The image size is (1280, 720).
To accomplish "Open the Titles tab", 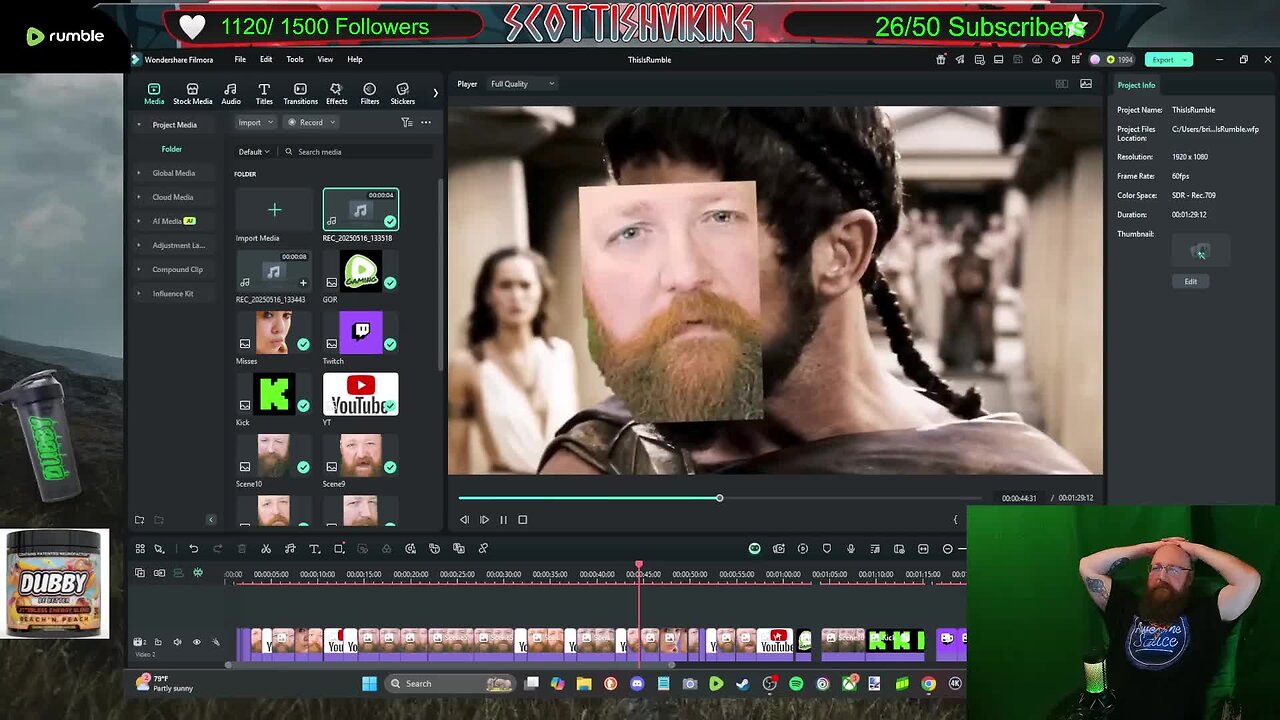I will [x=264, y=94].
